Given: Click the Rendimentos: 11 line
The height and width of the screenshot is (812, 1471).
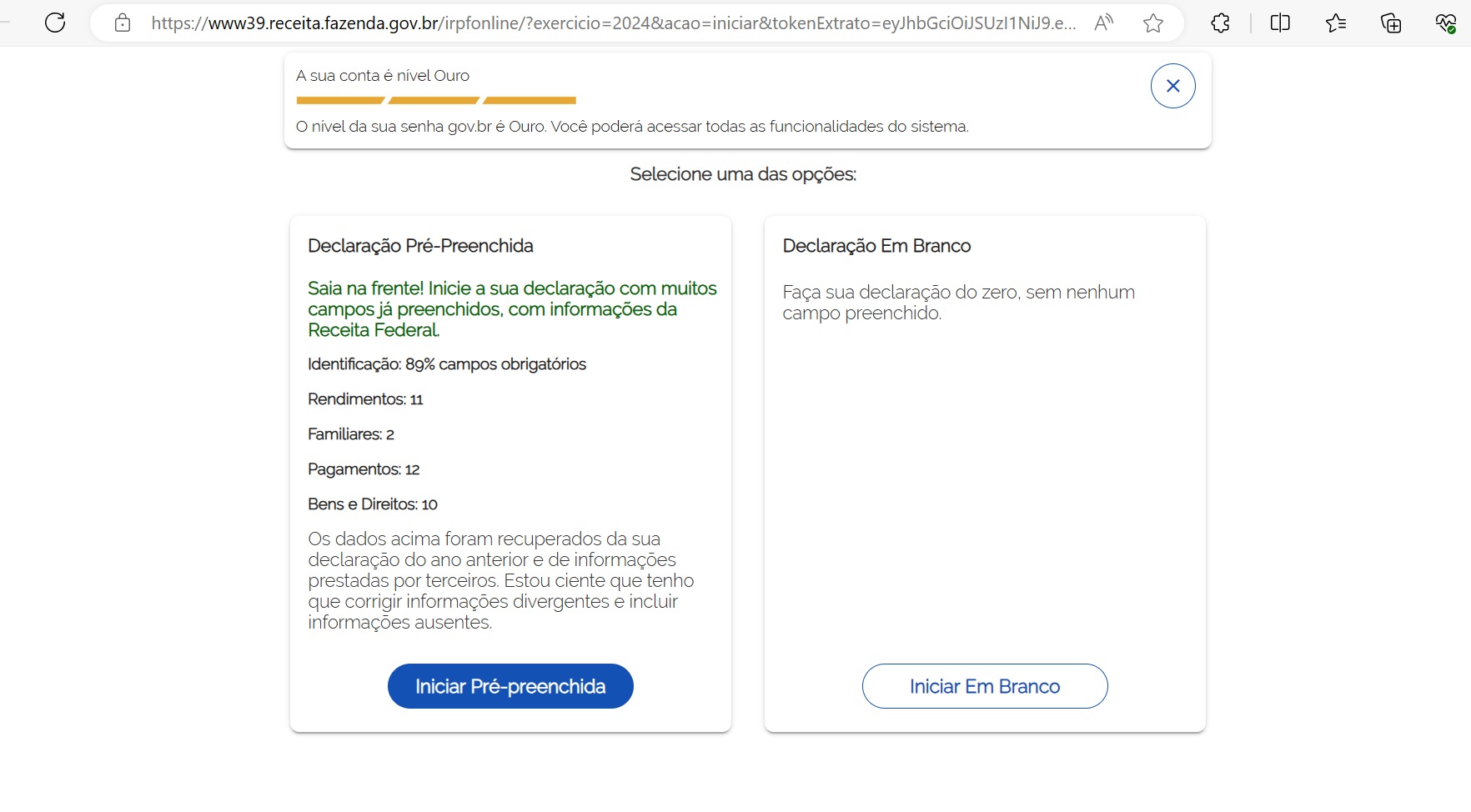Looking at the screenshot, I should point(365,399).
